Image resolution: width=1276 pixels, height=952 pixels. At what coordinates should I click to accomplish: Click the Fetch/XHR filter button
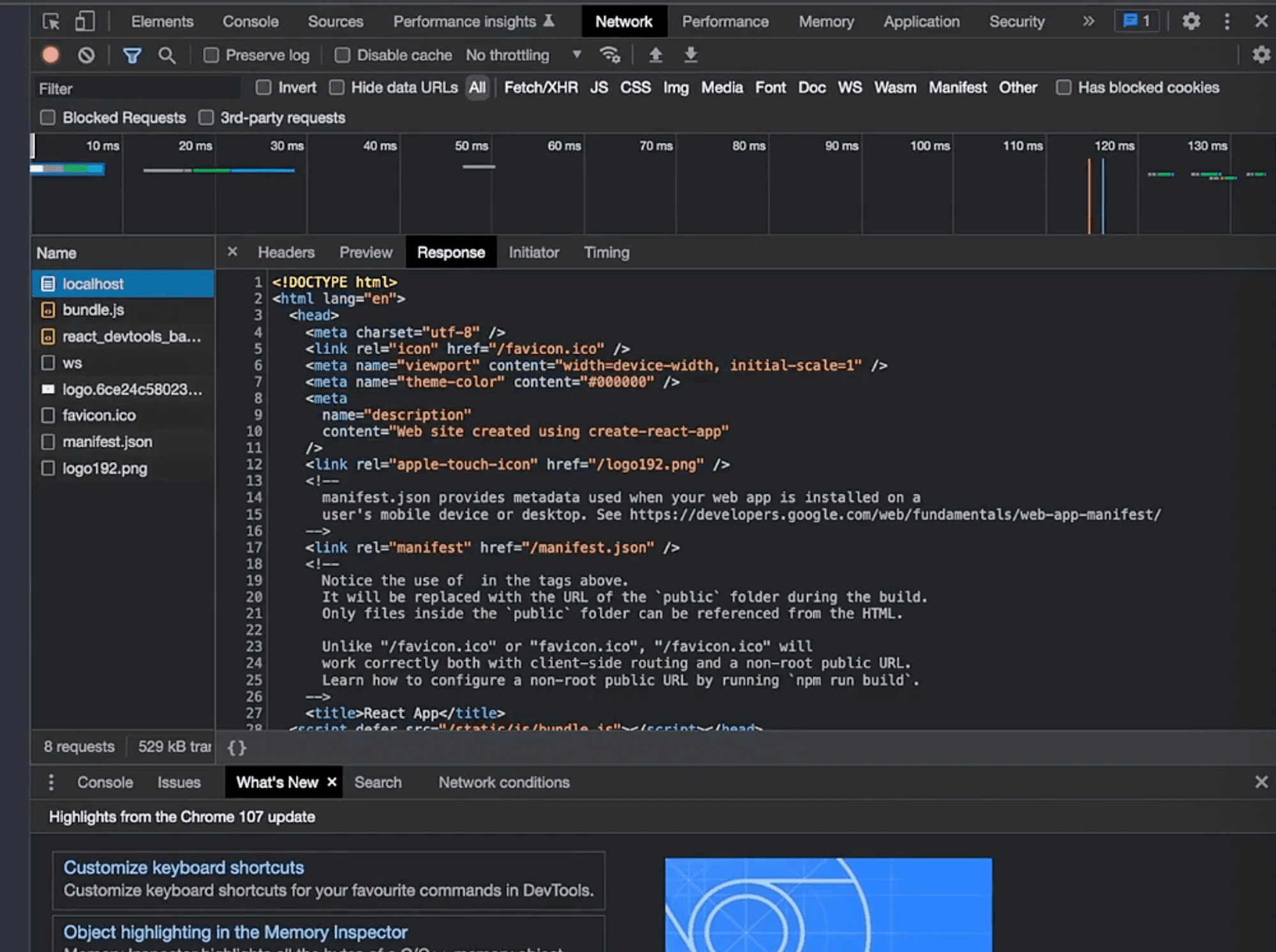(x=541, y=87)
